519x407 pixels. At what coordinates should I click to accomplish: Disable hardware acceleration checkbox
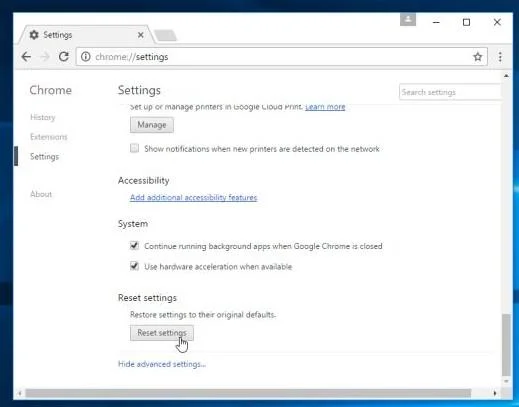click(x=134, y=266)
